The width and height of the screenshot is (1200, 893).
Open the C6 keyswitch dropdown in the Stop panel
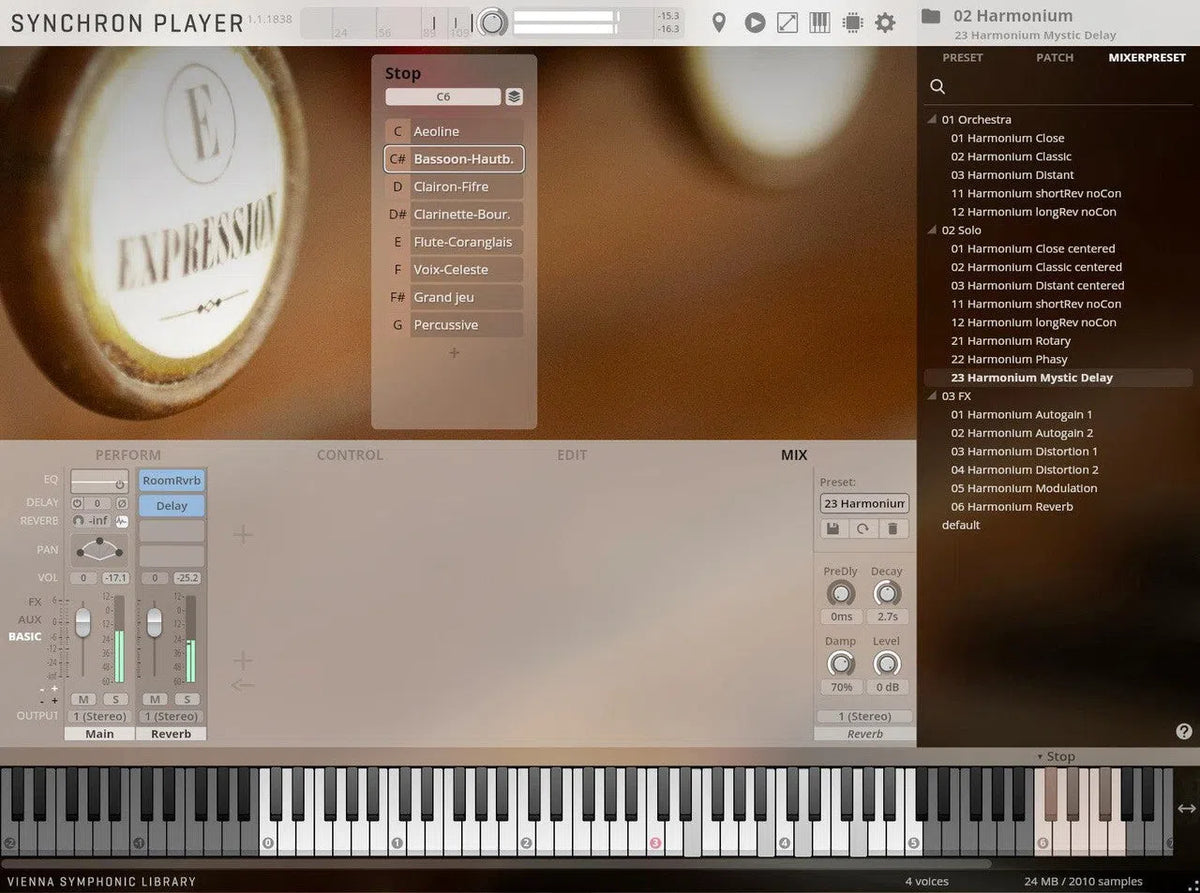(444, 96)
